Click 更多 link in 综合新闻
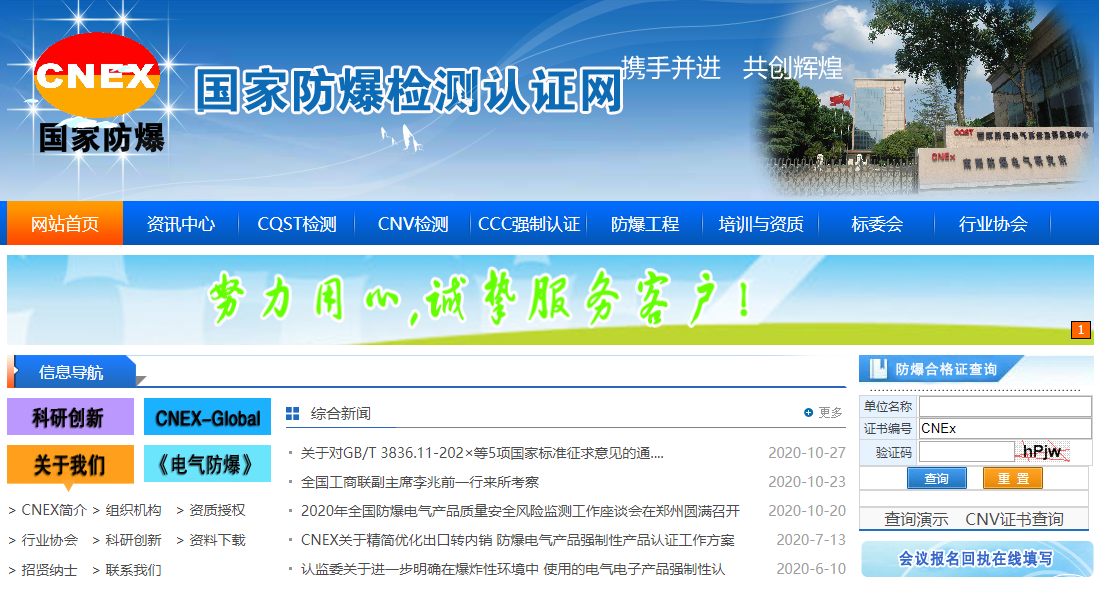The width and height of the screenshot is (1099, 589). [x=831, y=413]
